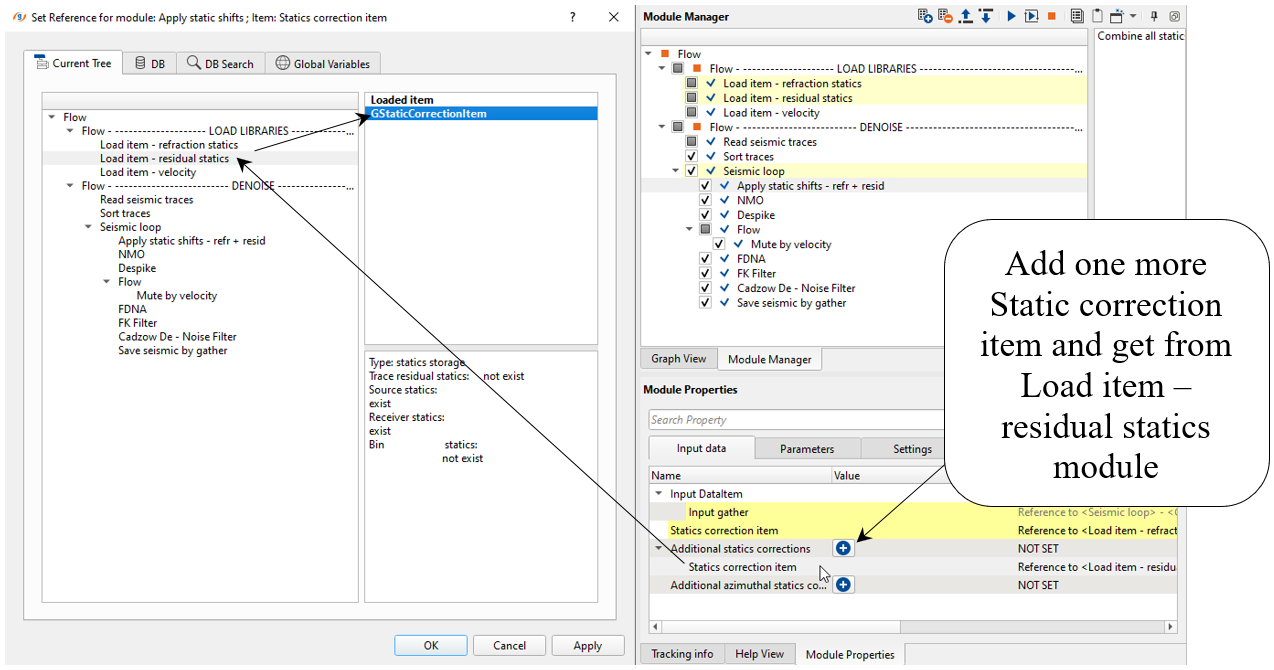This screenshot has height=670, width=1274.
Task: Click the Apply button in dialog
Action: pyautogui.click(x=587, y=645)
